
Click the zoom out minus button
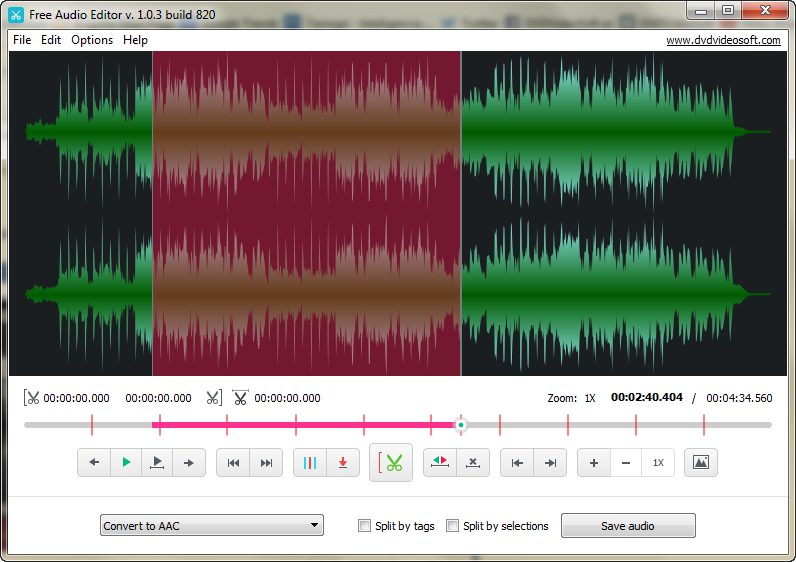626,463
